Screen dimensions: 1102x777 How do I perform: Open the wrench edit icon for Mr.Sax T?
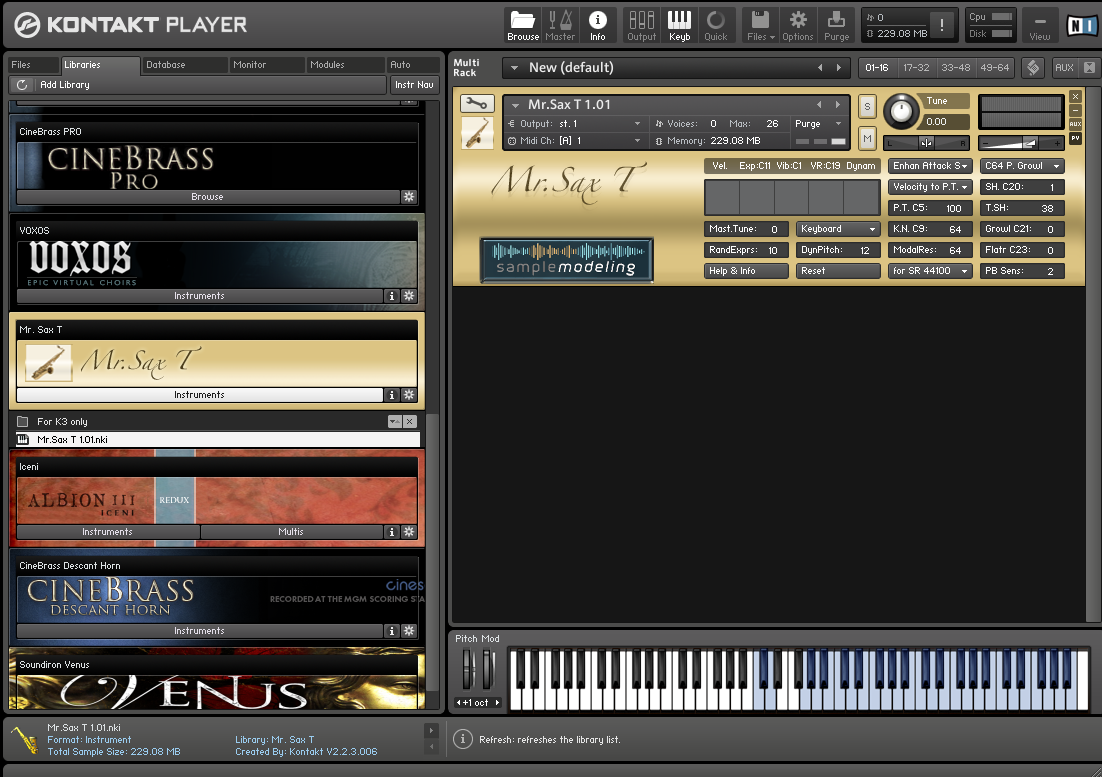tap(477, 104)
